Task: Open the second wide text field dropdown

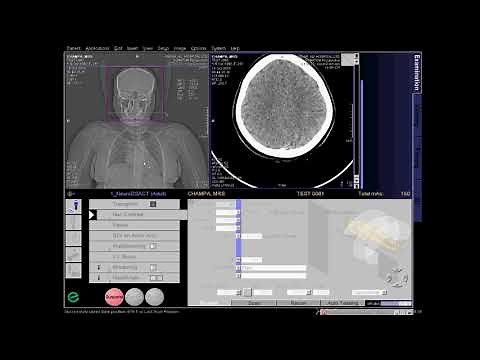Action: [x=238, y=276]
